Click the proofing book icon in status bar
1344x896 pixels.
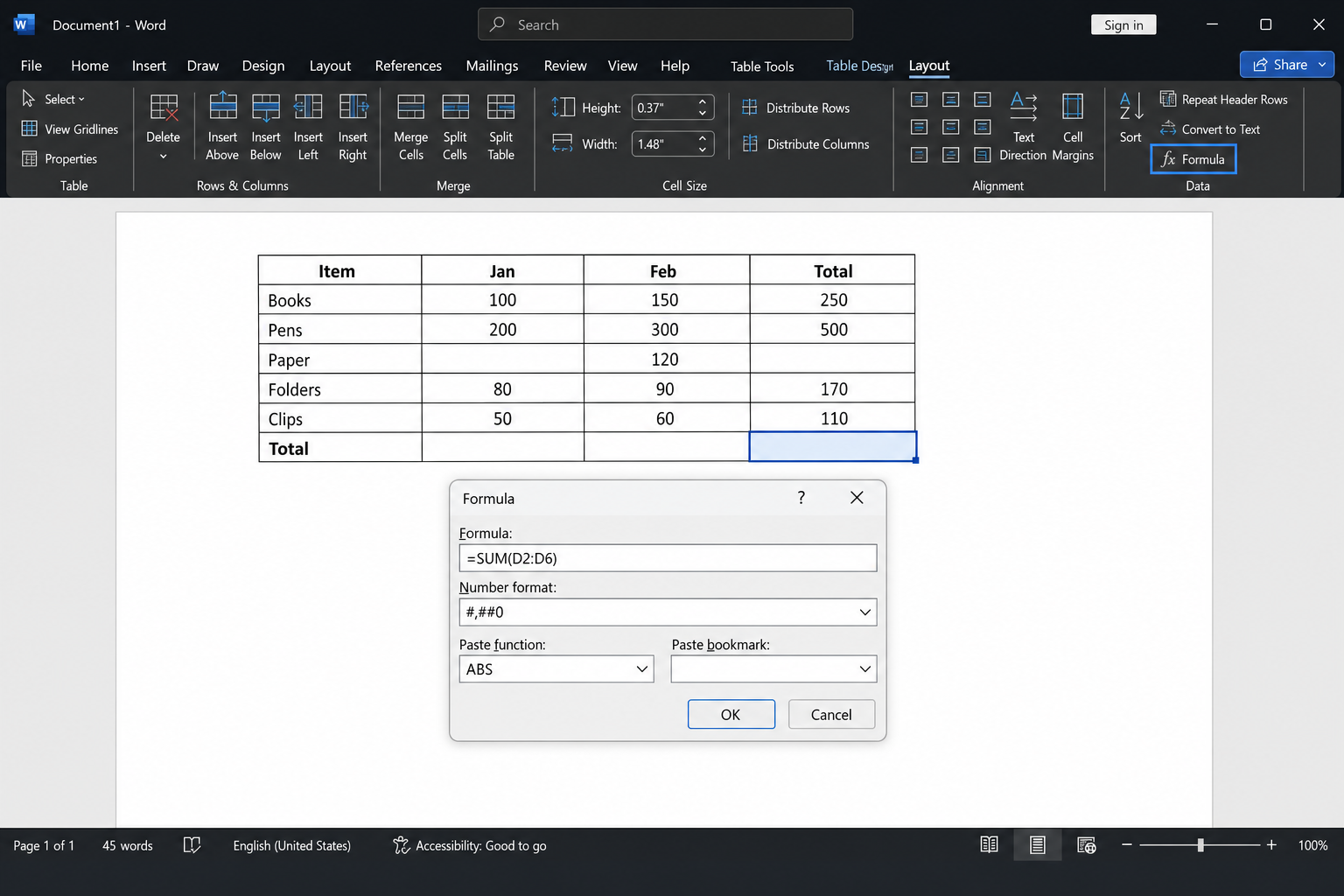point(192,845)
